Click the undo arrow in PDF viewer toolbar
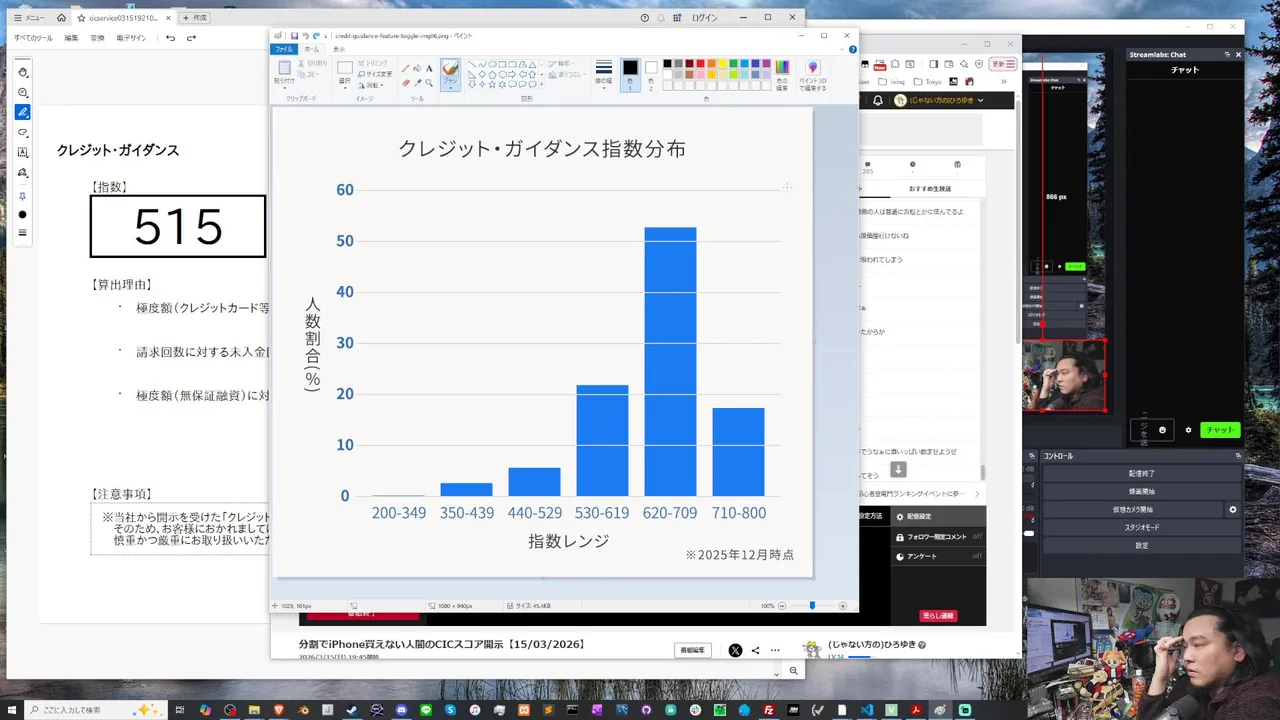1280x720 pixels. [x=171, y=38]
